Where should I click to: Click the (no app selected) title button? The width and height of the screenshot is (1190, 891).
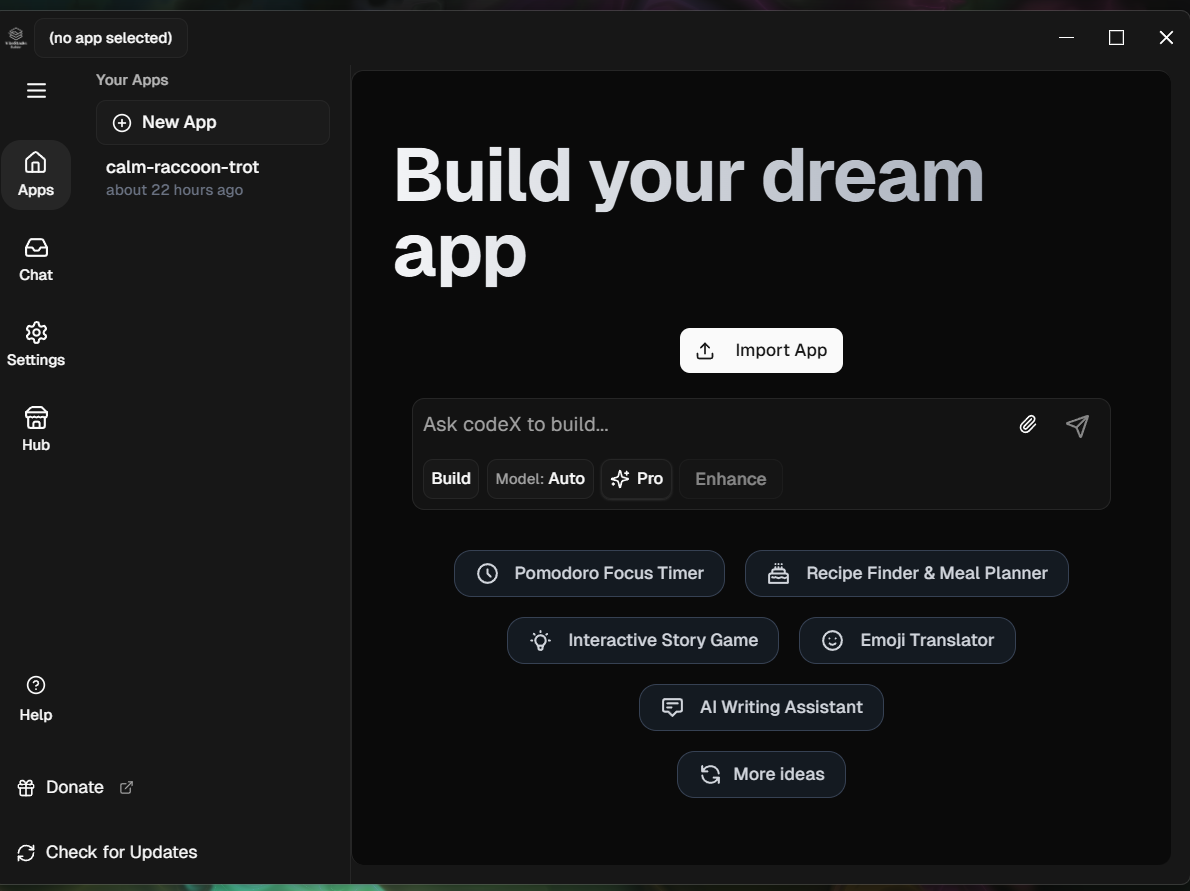(x=111, y=38)
